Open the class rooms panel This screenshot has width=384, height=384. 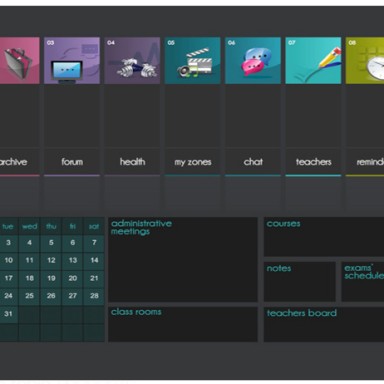point(183,324)
